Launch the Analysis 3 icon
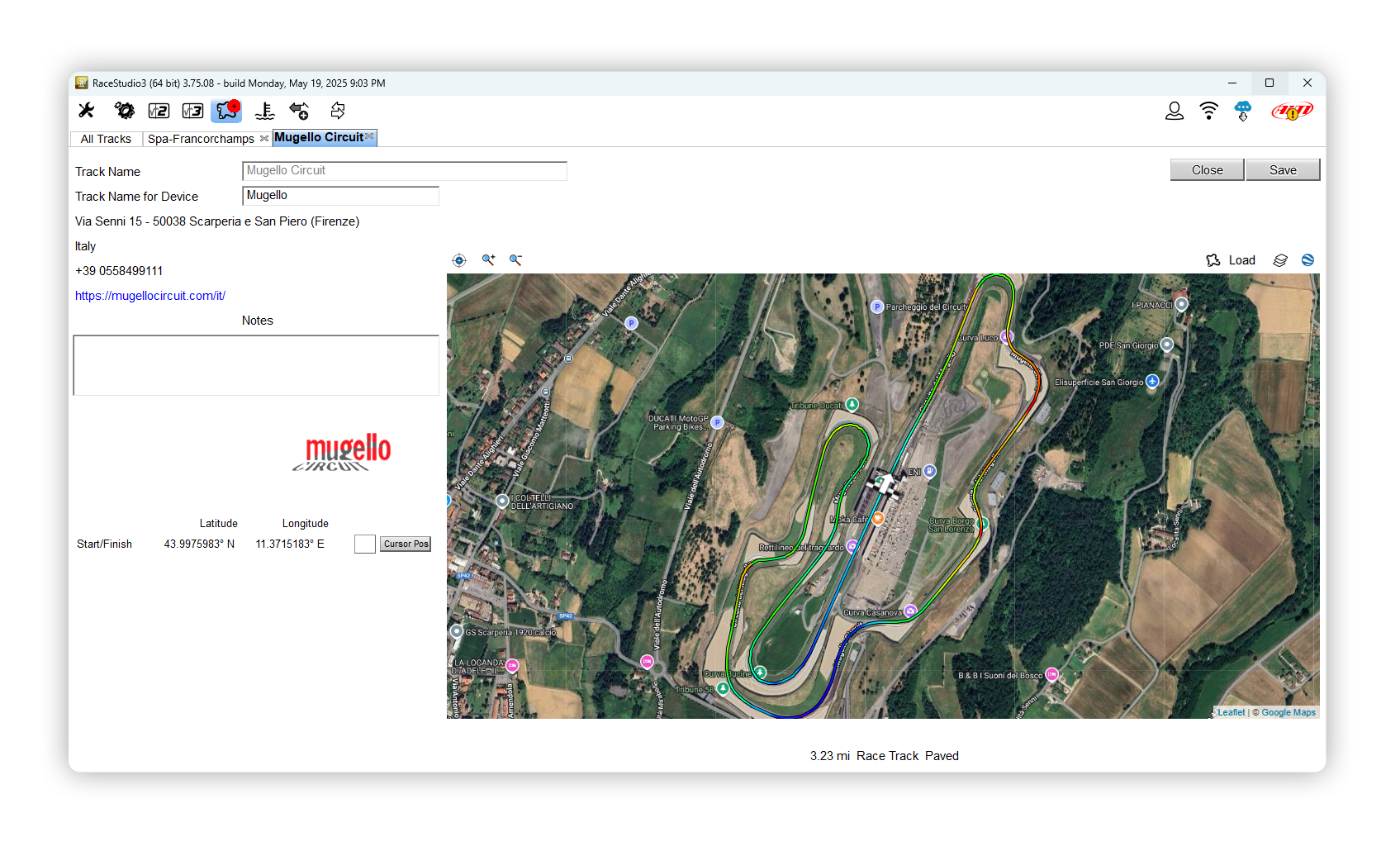The height and width of the screenshot is (851, 1400). 192,111
